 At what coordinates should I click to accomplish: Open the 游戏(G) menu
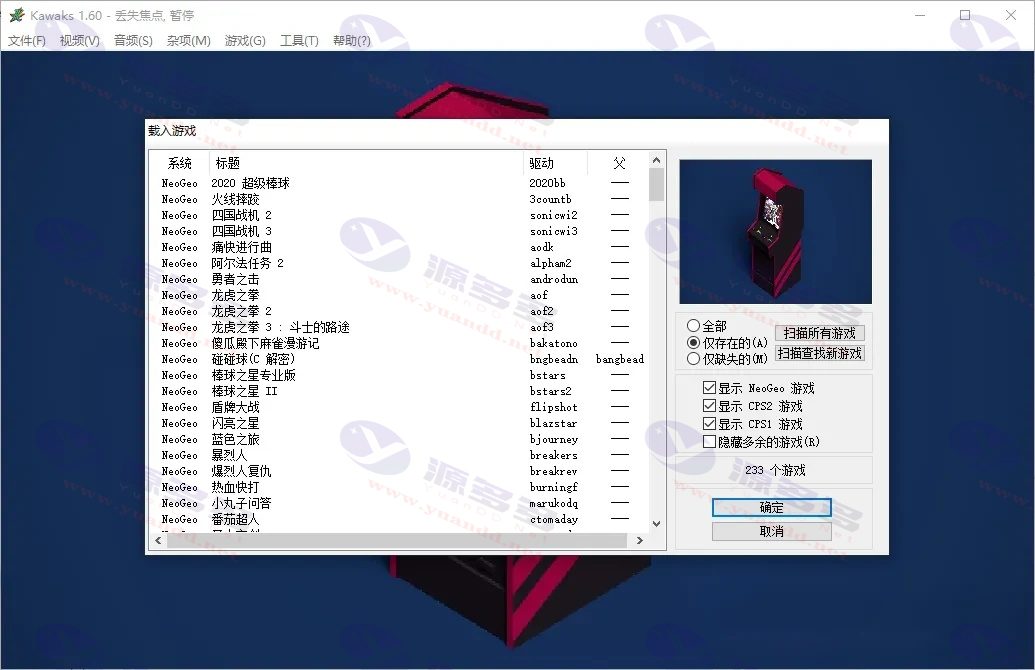245,41
